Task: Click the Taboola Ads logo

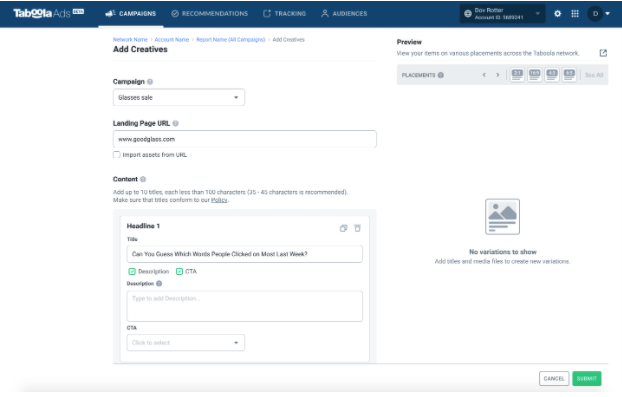Action: [48, 13]
